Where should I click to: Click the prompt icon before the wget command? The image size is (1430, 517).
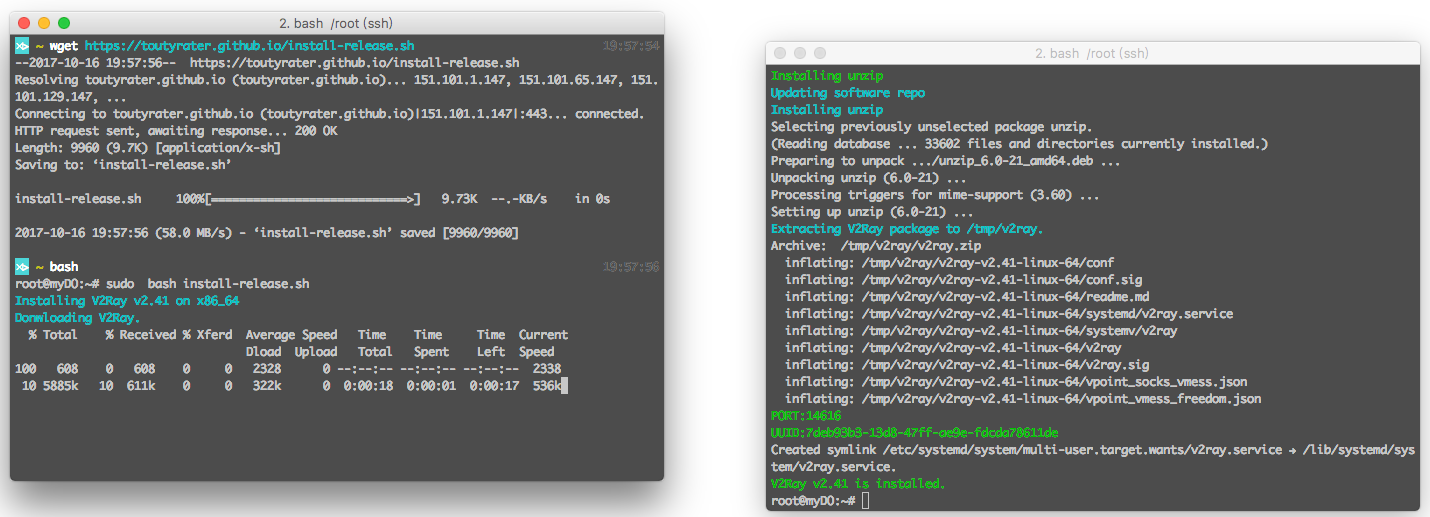tap(22, 46)
